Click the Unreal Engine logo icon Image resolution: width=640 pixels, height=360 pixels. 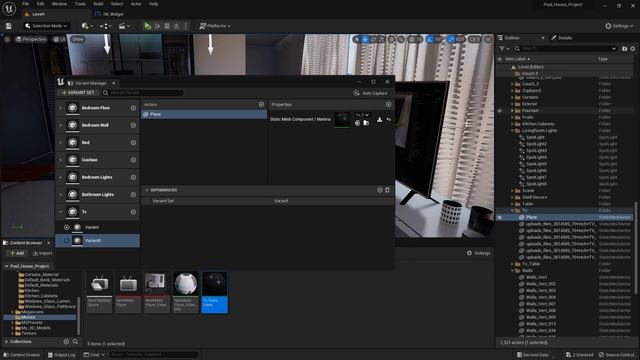9,8
